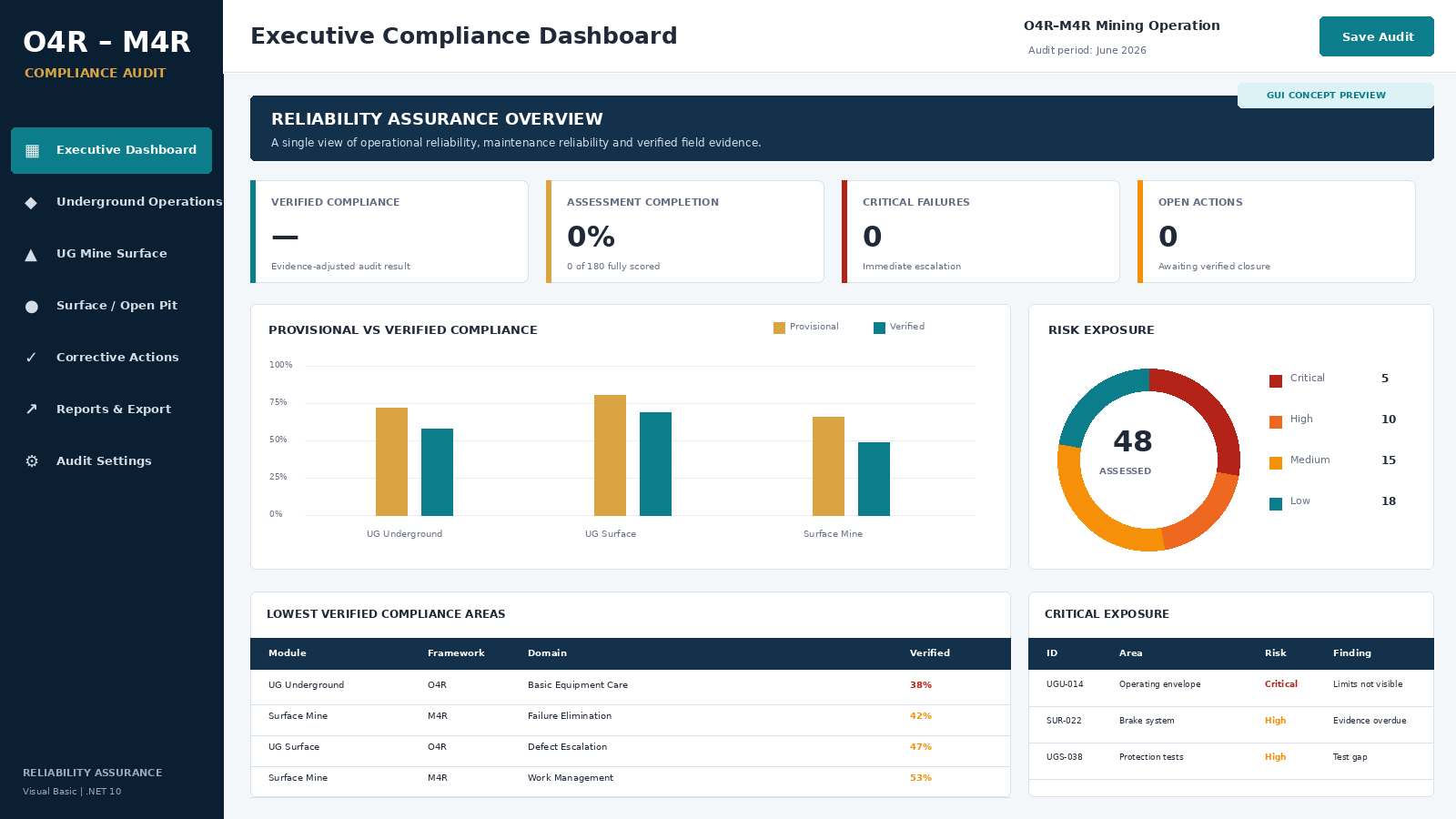Sort critical exposure by Area header
The image size is (1456, 819).
[1130, 653]
